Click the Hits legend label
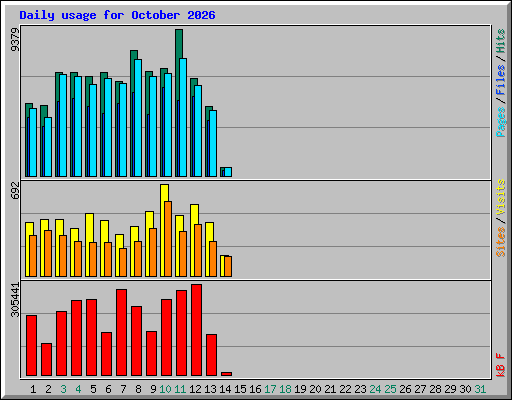Viewport: 512px width, 400px height. click(500, 41)
